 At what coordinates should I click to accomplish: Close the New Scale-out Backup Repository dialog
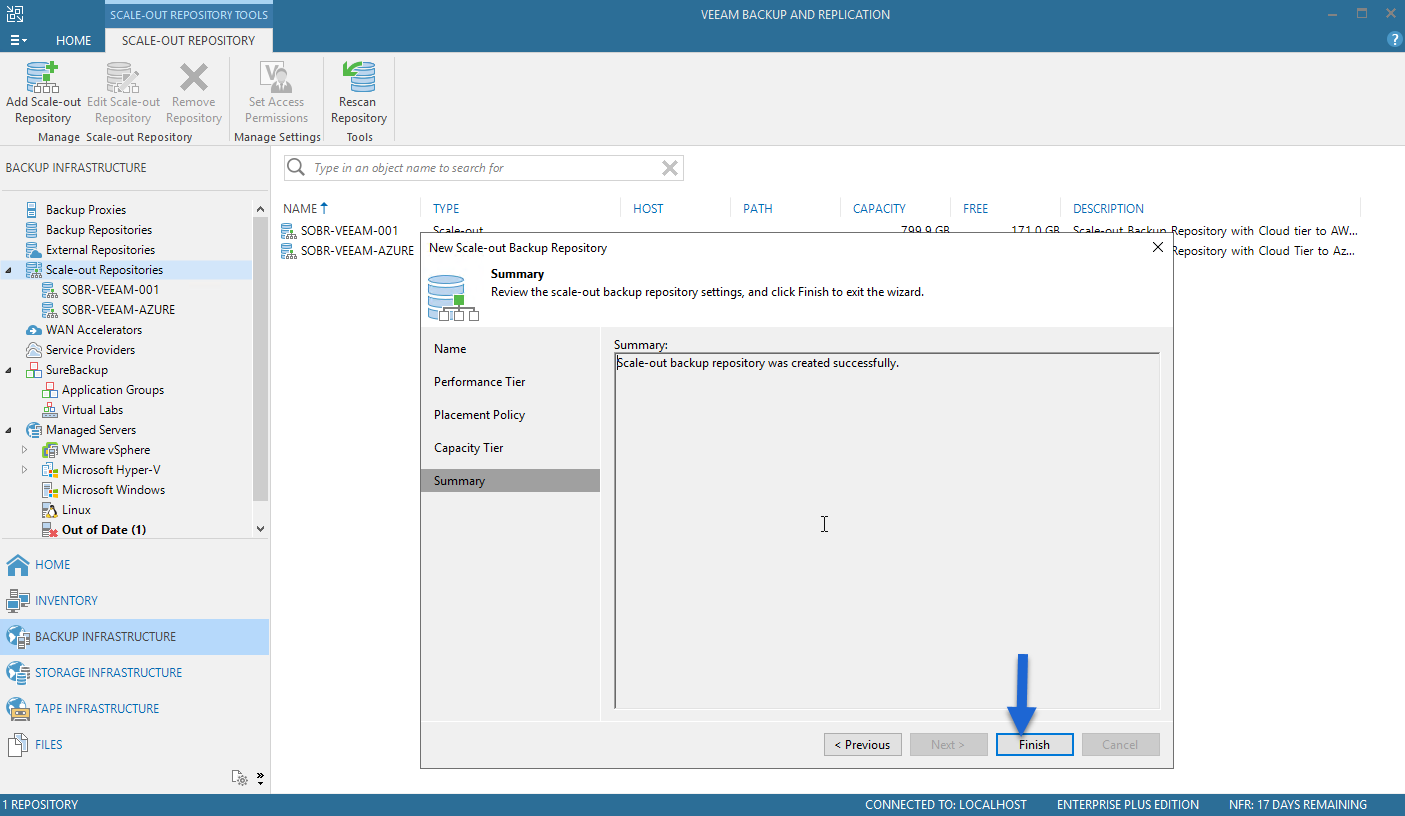1158,247
